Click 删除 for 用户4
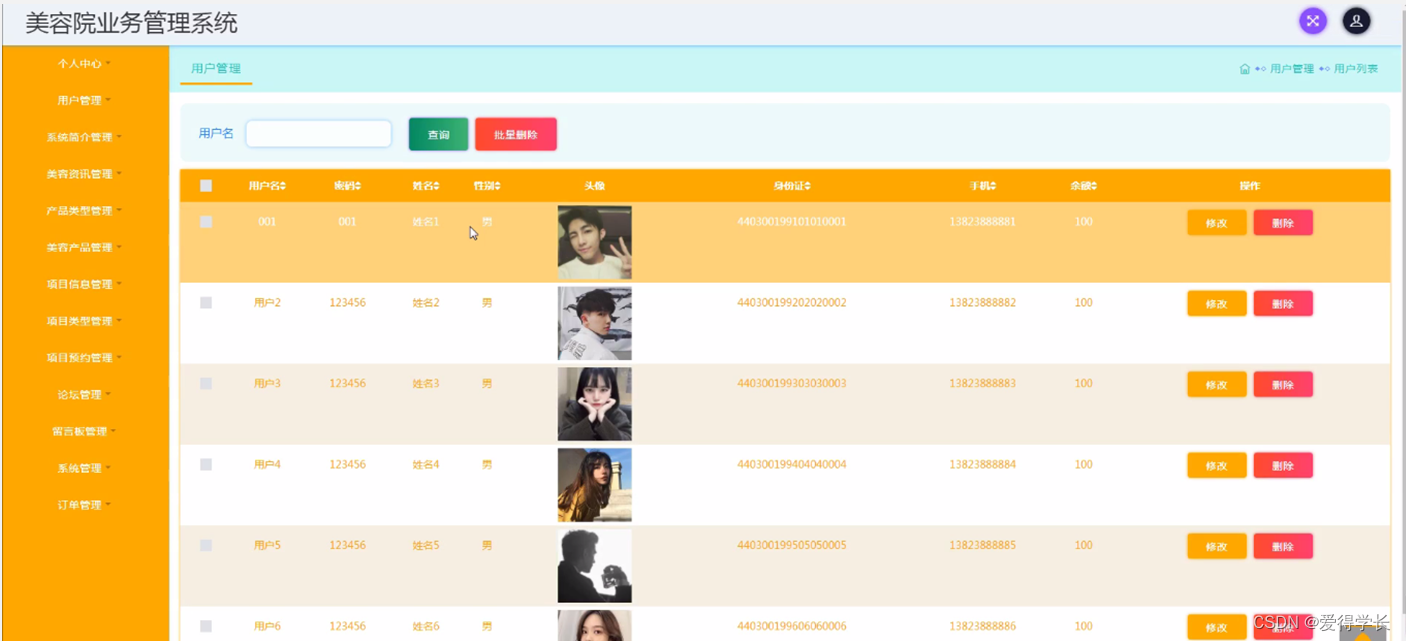The height and width of the screenshot is (641, 1406). [x=1283, y=466]
